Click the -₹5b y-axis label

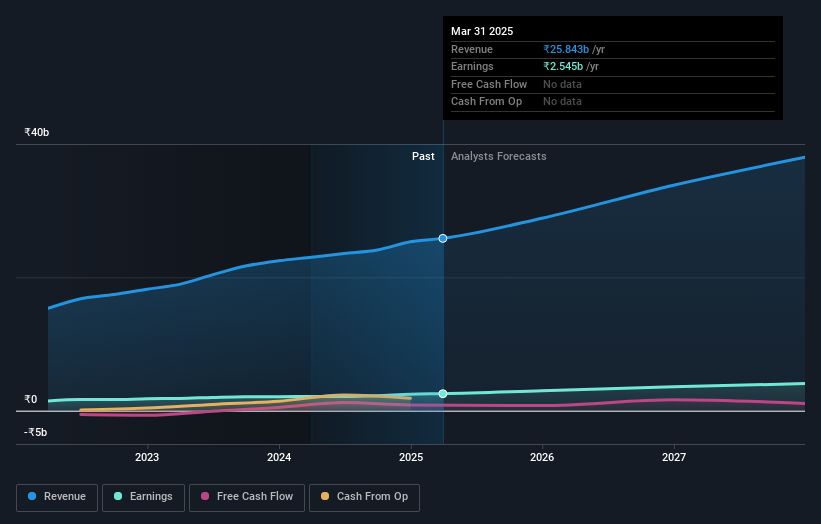coord(36,432)
